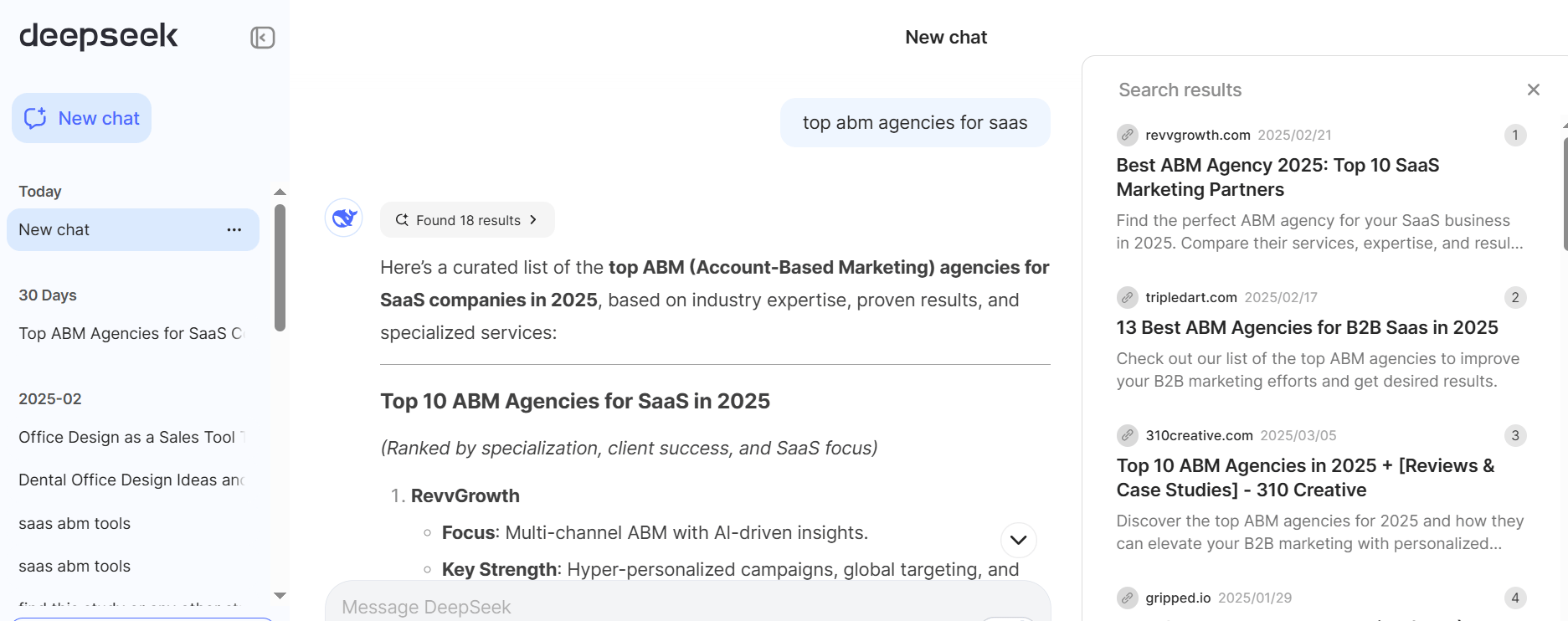1568x621 pixels.
Task: Open the three-dot menu for New chat
Action: pyautogui.click(x=234, y=229)
